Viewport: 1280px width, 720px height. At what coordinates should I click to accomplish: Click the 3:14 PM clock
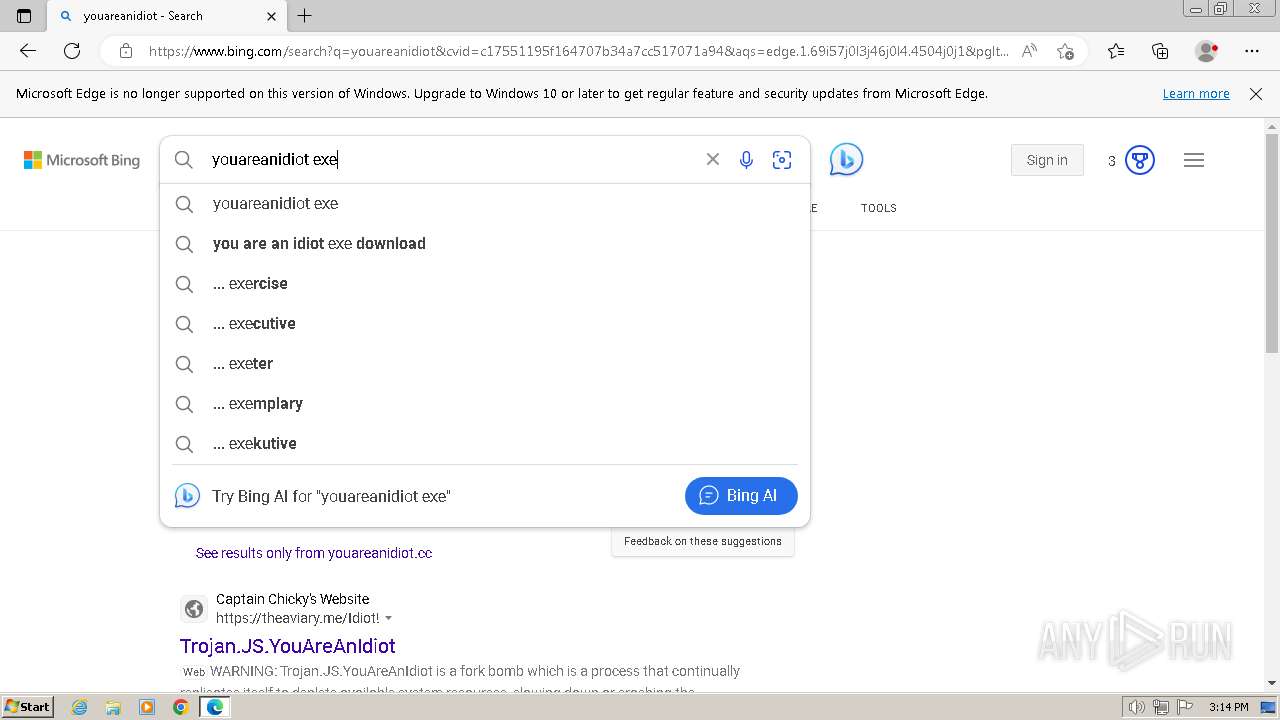1228,707
